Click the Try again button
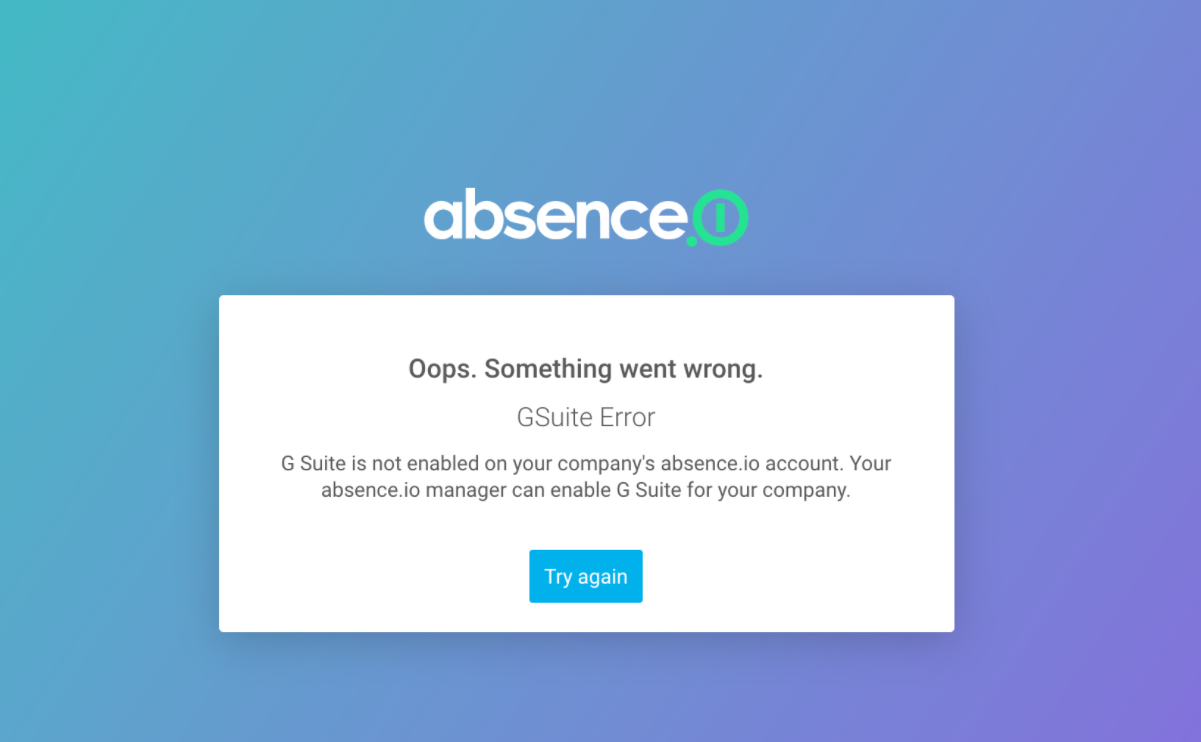1201x742 pixels. 585,576
